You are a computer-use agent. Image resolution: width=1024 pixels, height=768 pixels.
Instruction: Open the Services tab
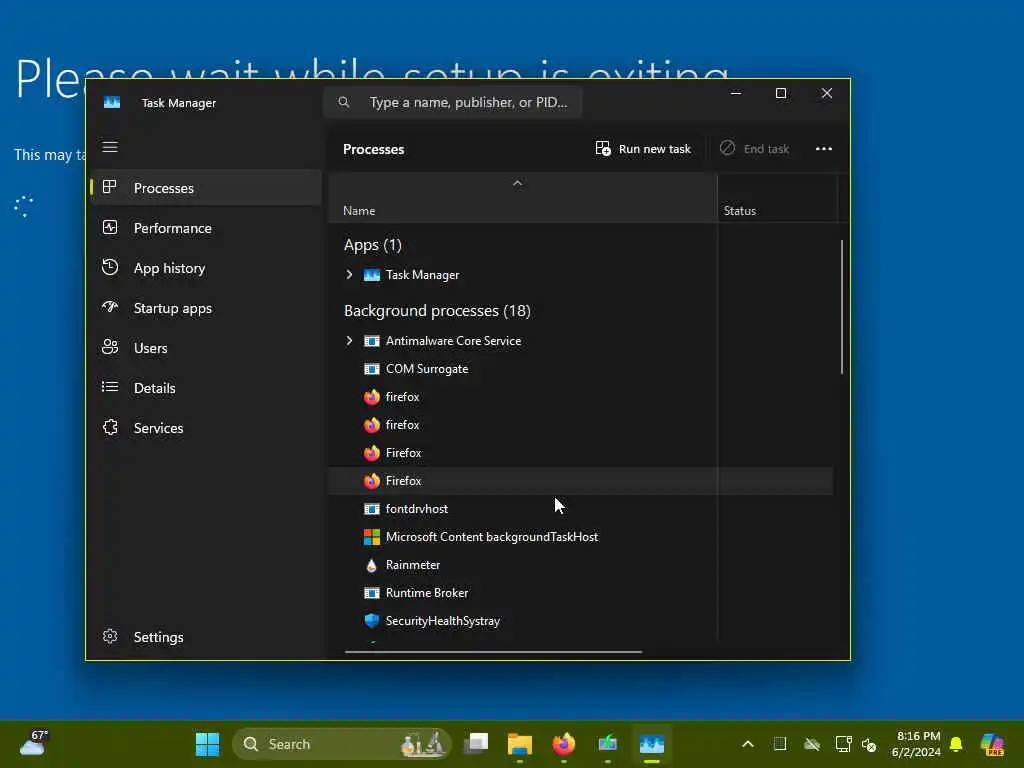click(x=206, y=428)
